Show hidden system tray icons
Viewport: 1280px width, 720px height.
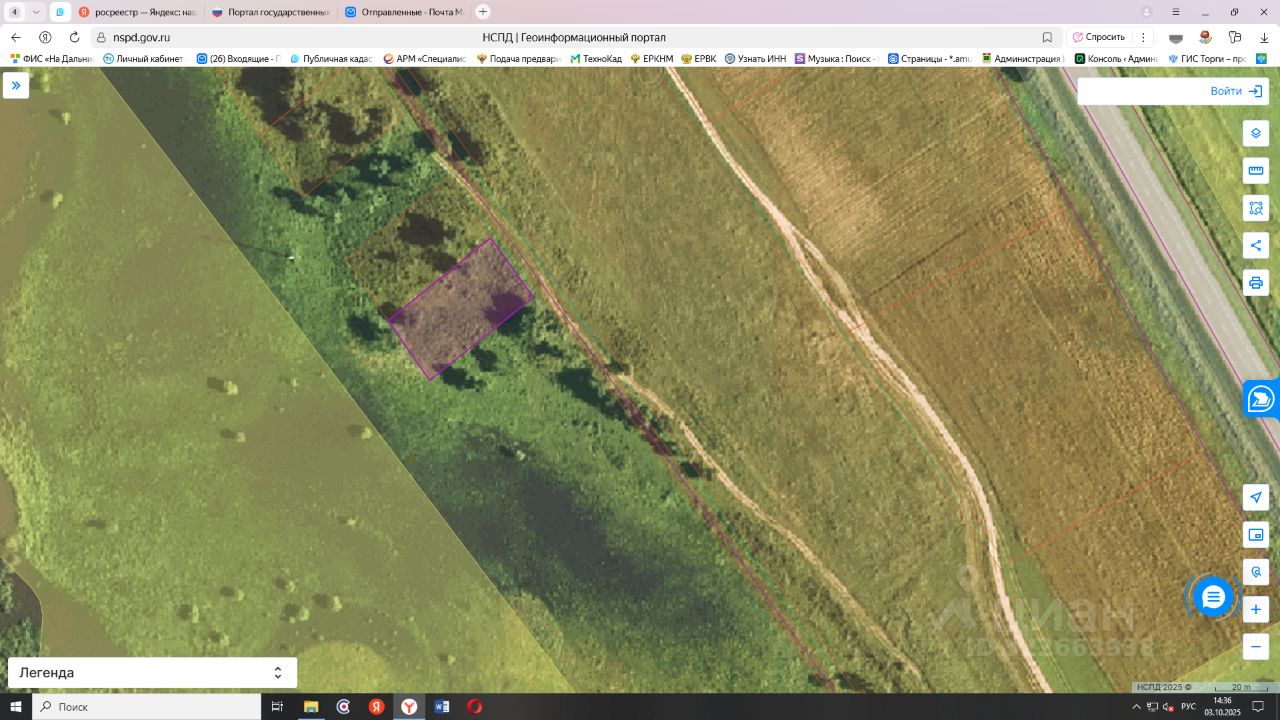[1135, 707]
